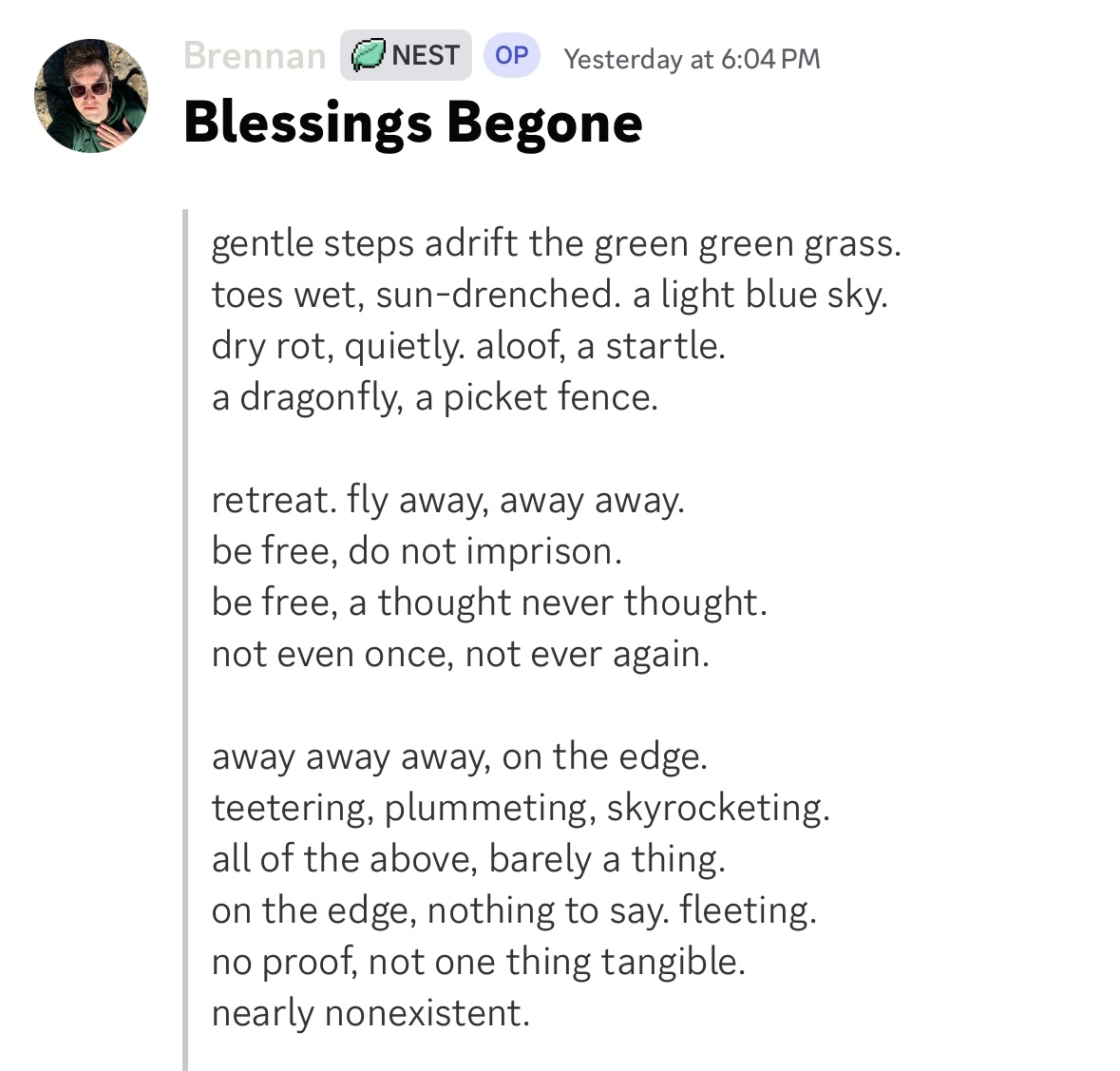Screen dimensions: 1120x1071
Task: Click the line teetering, plummeting, skyrocketing
Action: tap(520, 808)
